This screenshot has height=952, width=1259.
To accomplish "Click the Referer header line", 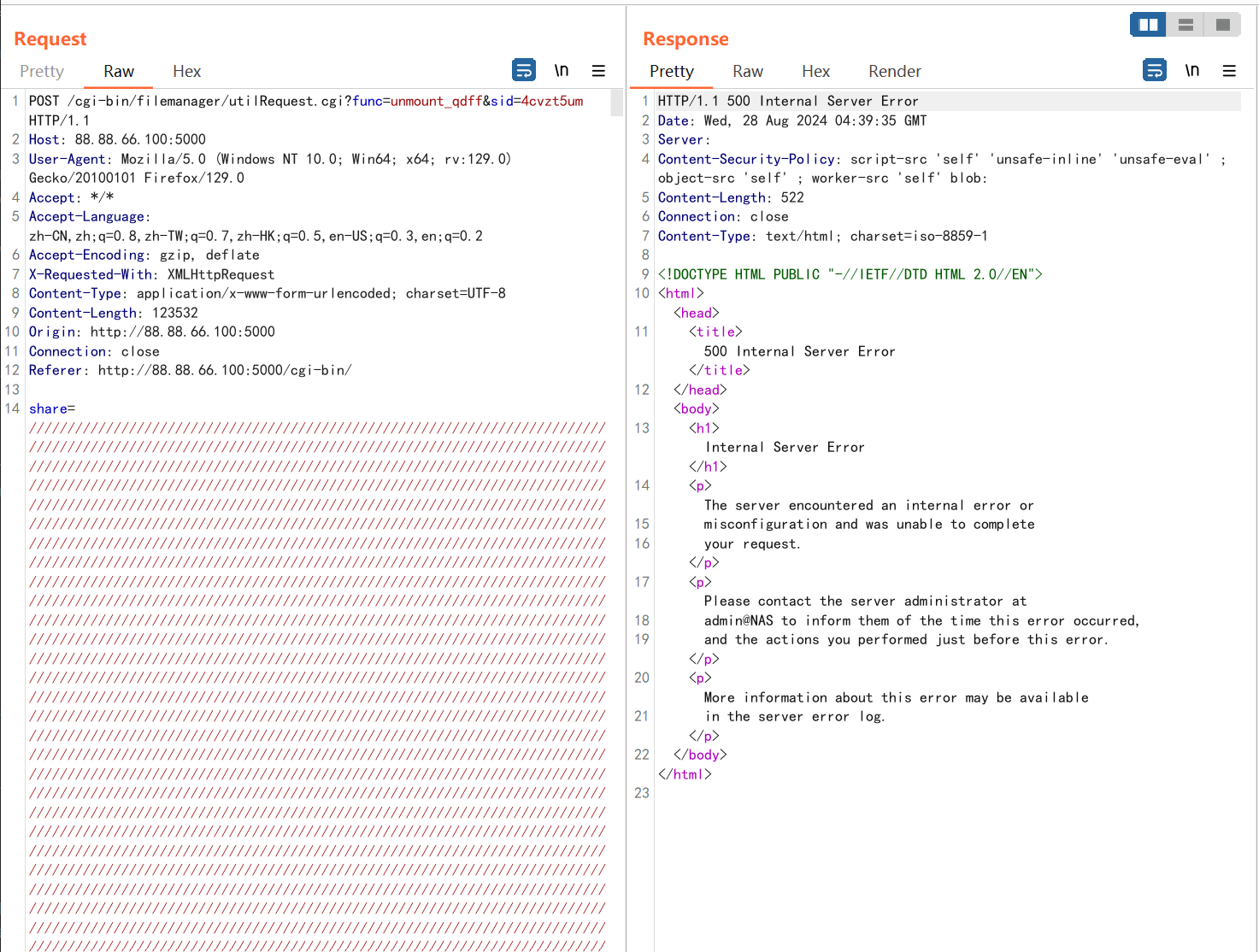I will point(191,370).
